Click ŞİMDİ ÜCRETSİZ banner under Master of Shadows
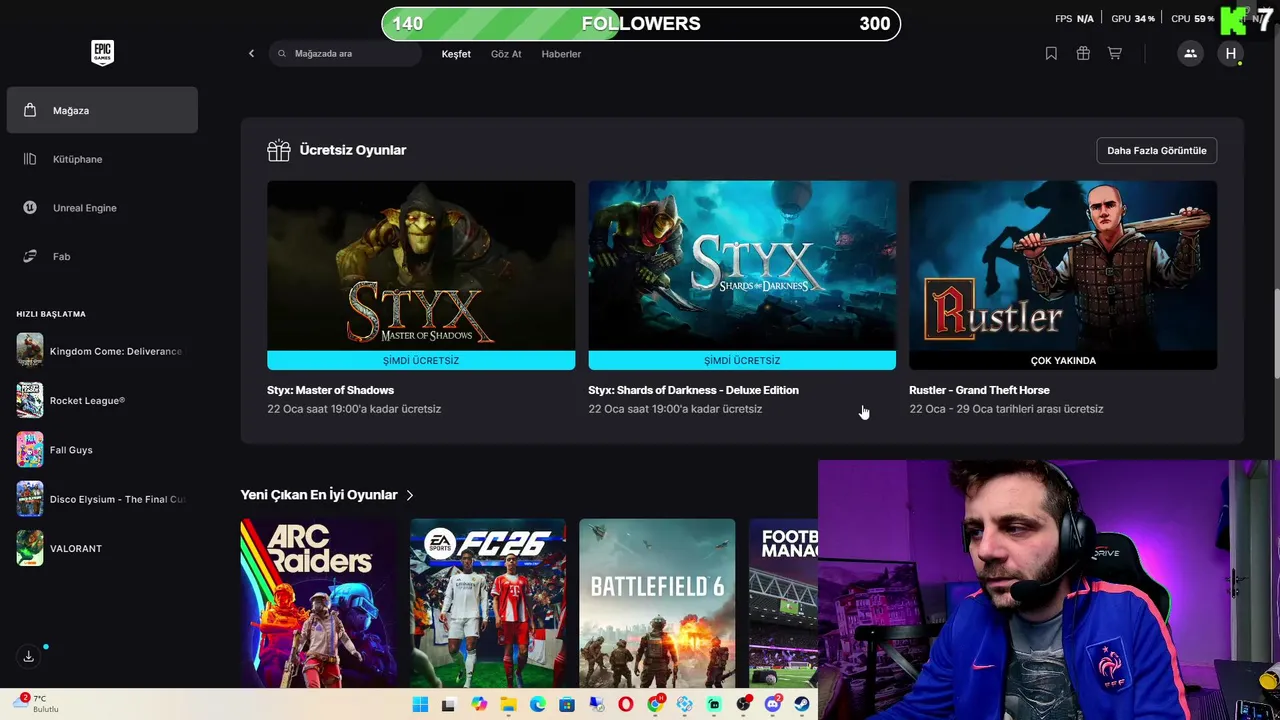 (421, 360)
